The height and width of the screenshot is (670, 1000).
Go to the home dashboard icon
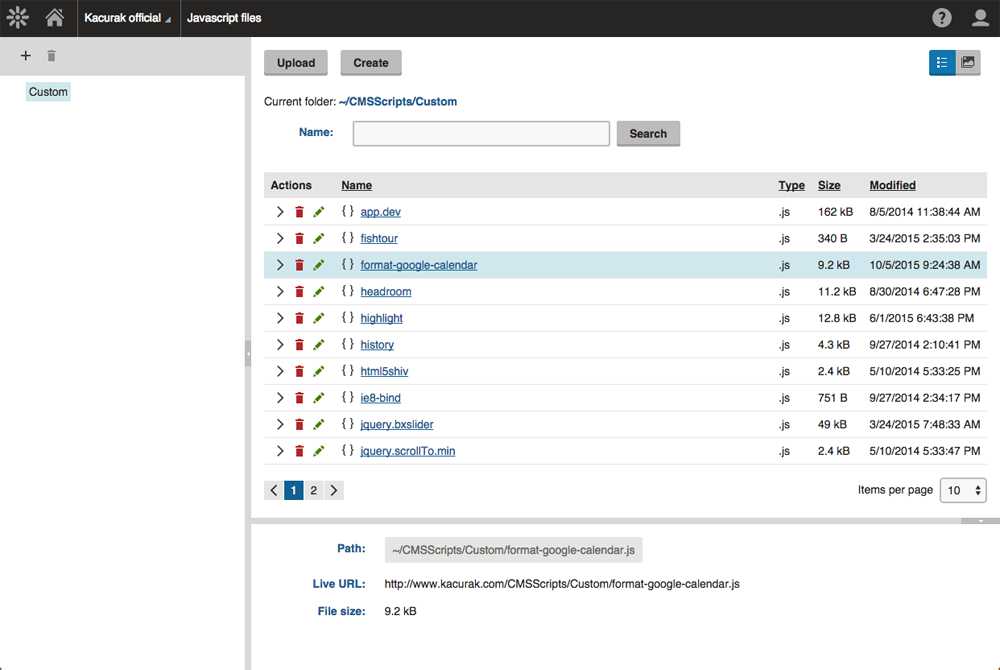click(55, 18)
